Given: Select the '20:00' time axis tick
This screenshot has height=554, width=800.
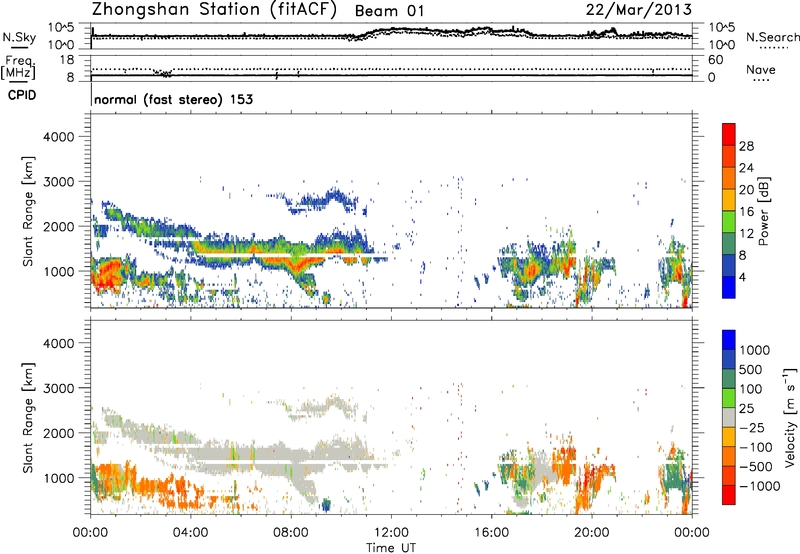Looking at the screenshot, I should pos(591,533).
